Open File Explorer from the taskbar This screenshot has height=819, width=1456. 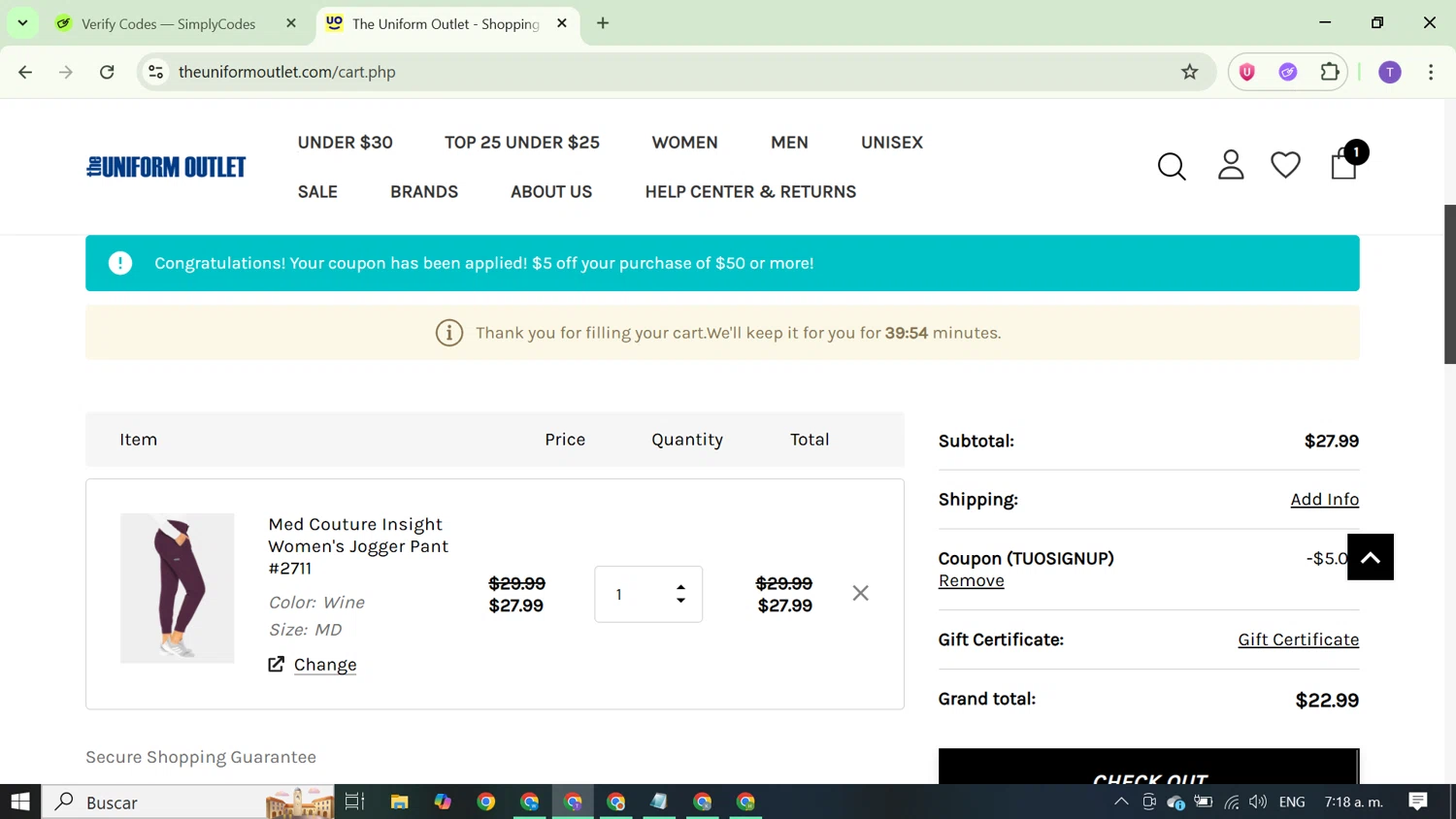click(x=399, y=802)
